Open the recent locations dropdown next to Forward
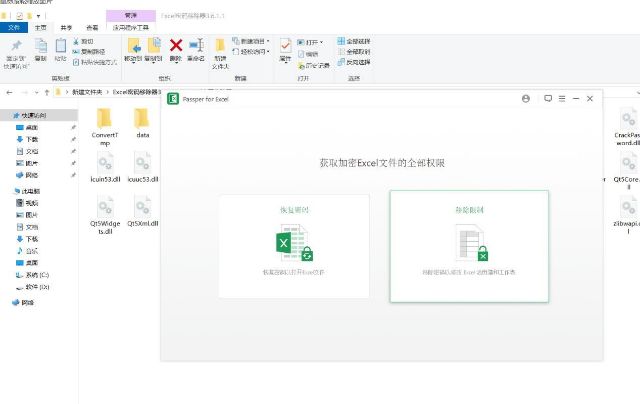 pyautogui.click(x=36, y=93)
